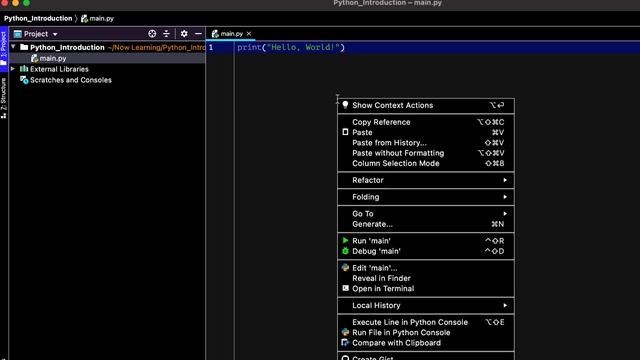Expand the Refactor submenu arrow

[x=505, y=180]
